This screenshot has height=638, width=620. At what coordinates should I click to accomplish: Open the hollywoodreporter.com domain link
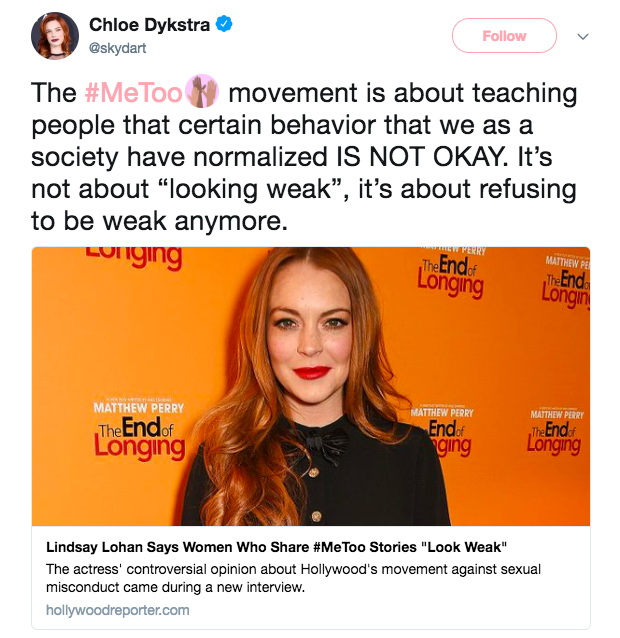click(118, 610)
